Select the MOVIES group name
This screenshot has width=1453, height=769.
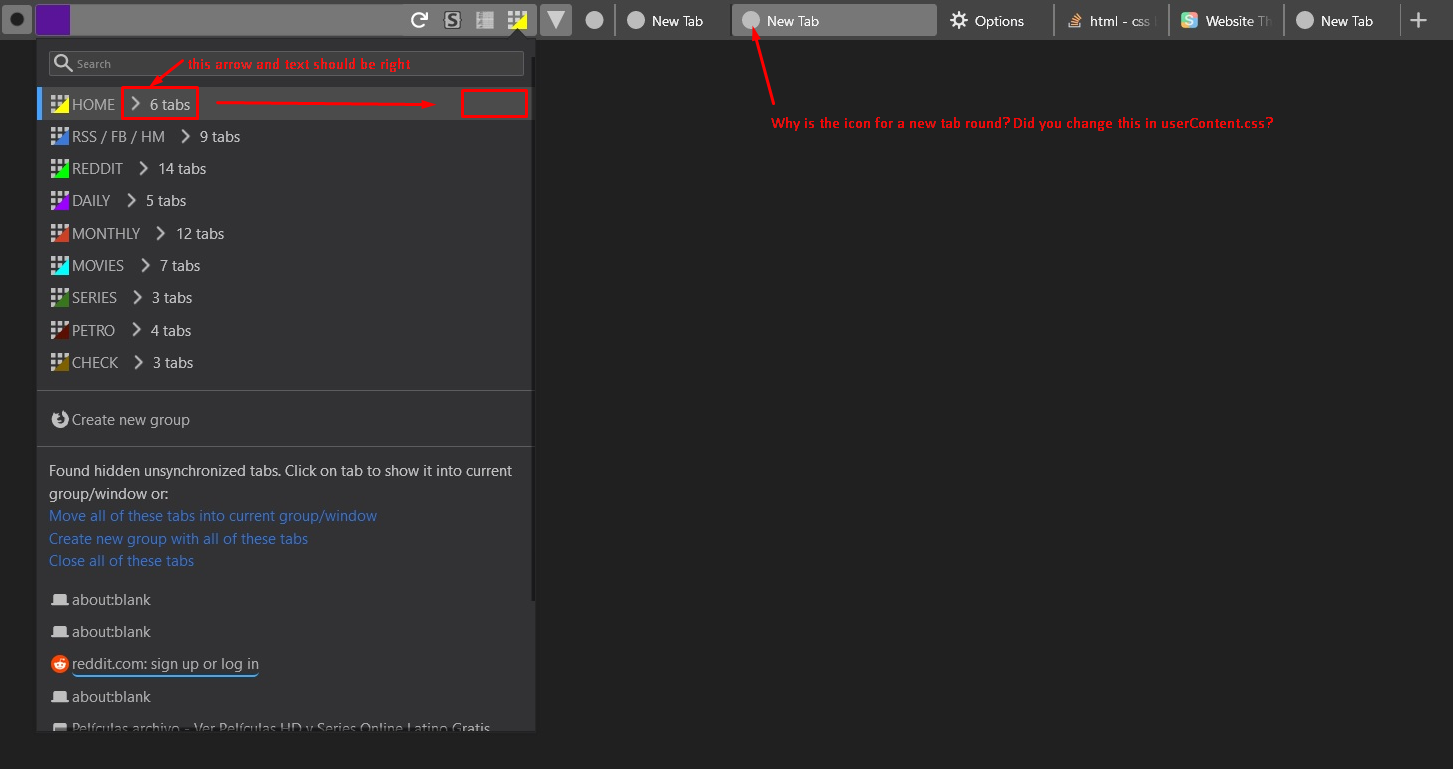click(x=98, y=265)
